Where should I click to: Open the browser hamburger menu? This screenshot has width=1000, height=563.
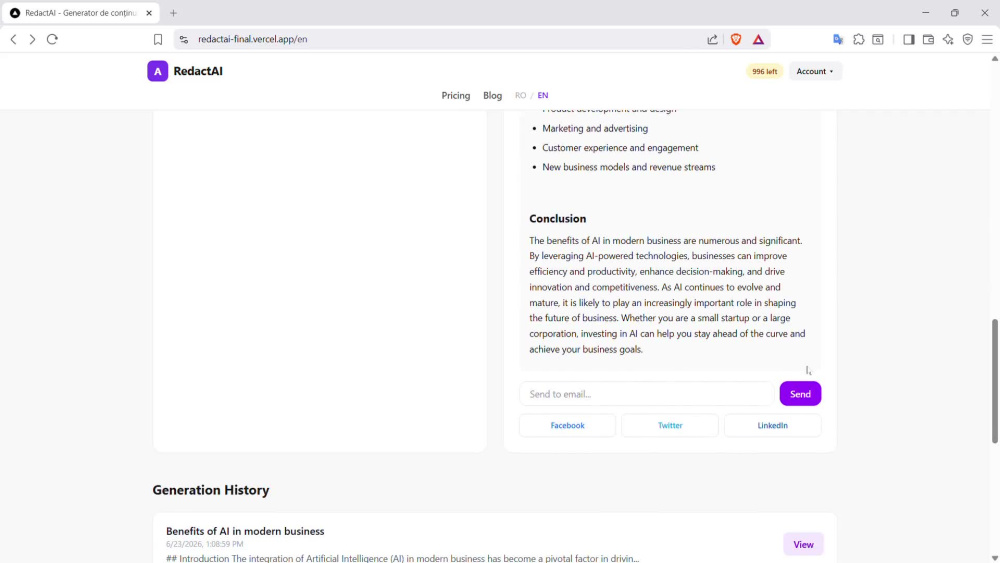click(987, 39)
